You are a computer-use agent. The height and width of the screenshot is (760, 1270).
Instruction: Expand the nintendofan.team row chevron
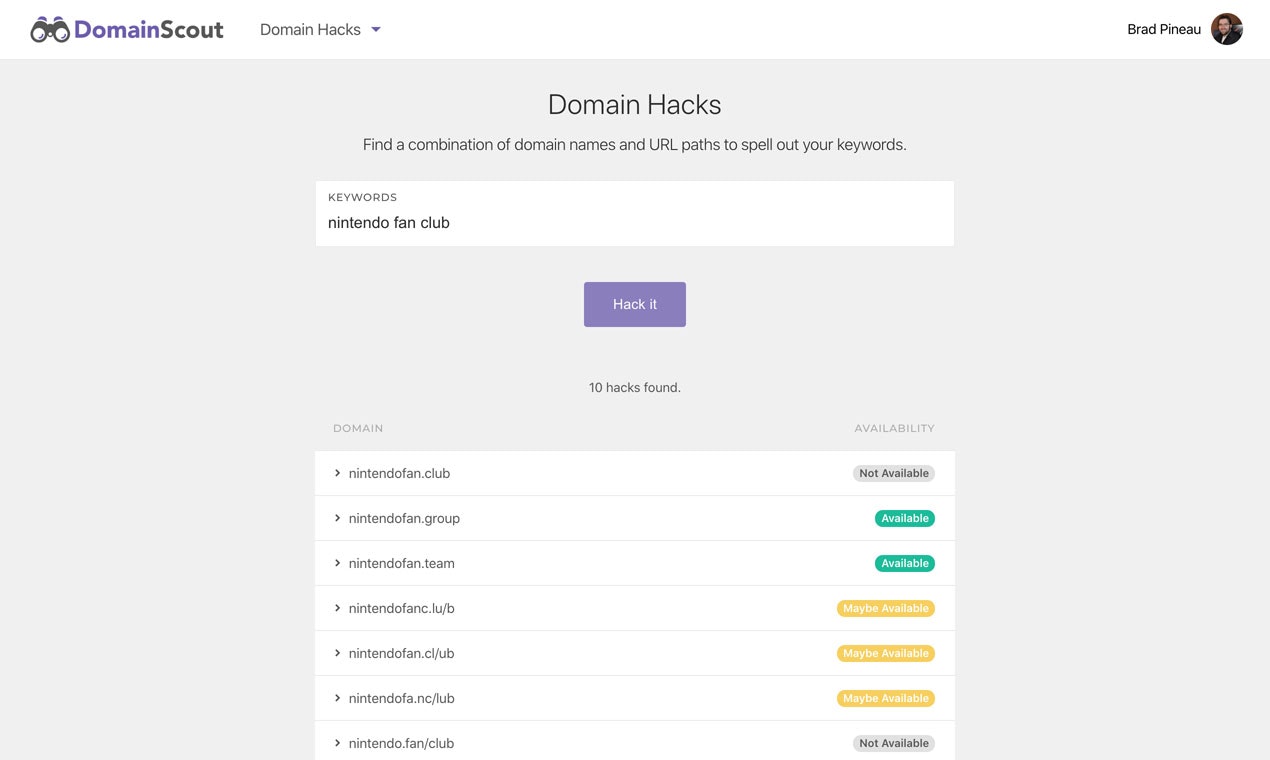coord(337,563)
